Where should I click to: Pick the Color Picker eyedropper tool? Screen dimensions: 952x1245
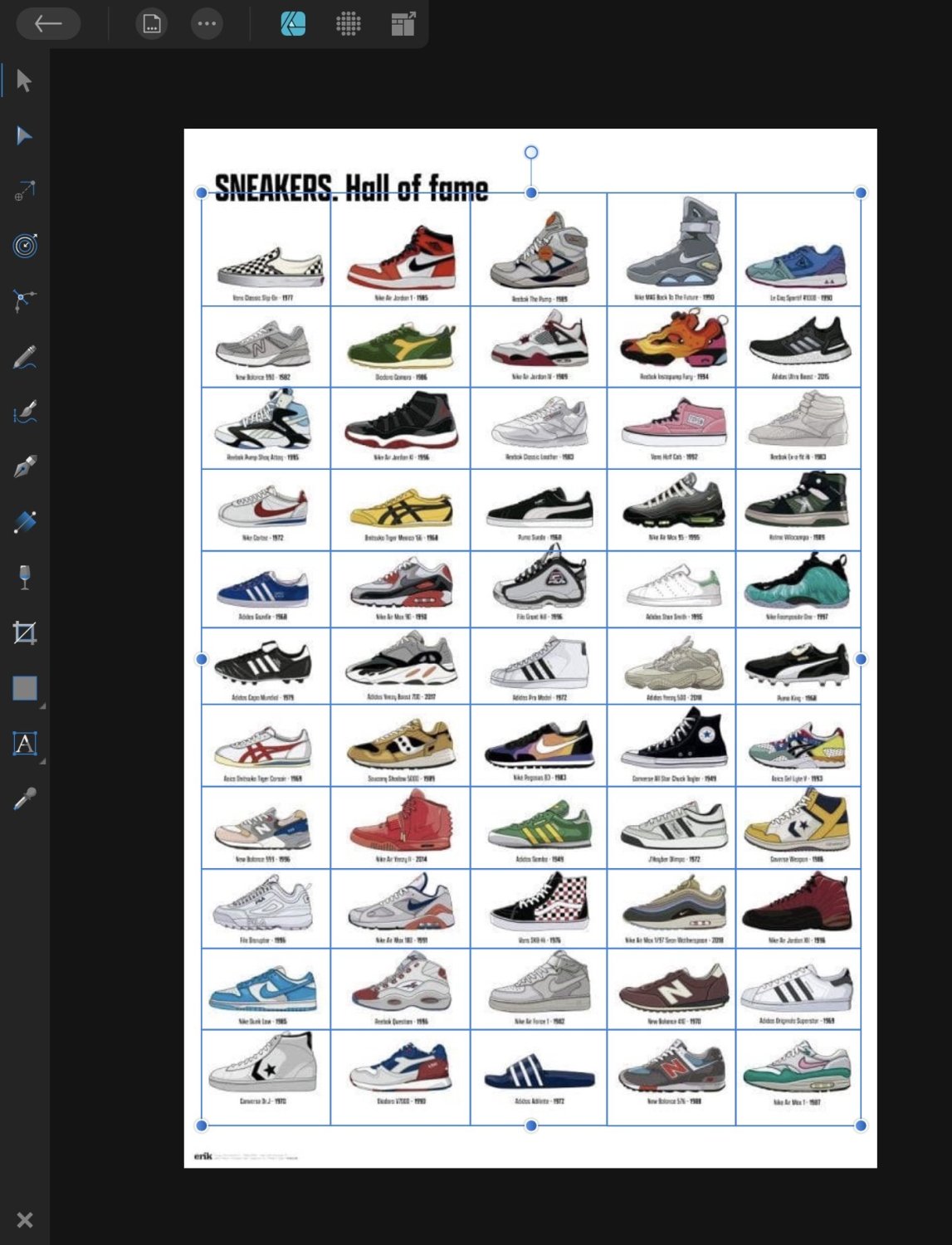pos(24,798)
